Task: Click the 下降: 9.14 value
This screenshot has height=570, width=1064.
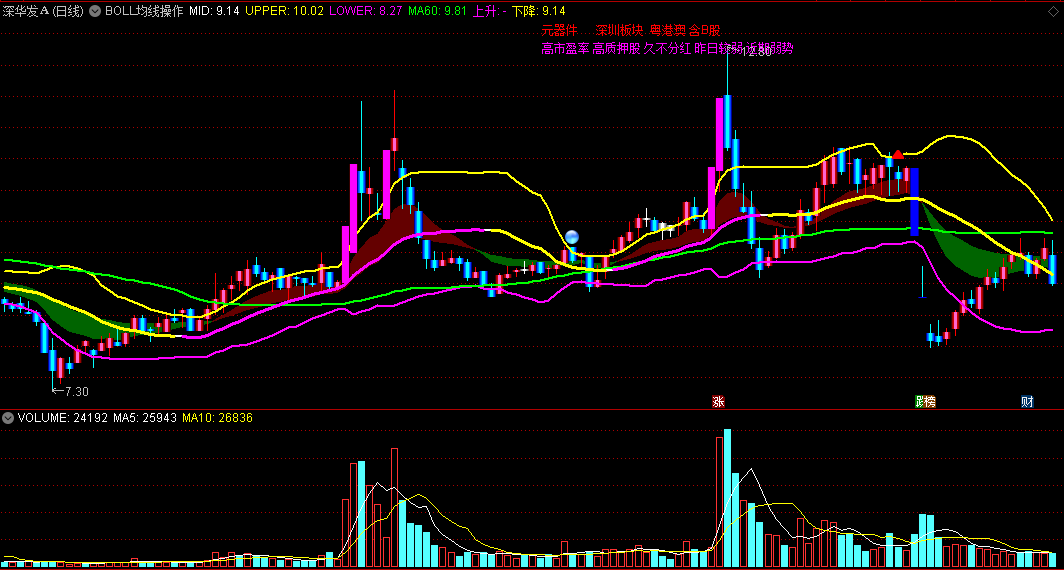Action: (539, 11)
